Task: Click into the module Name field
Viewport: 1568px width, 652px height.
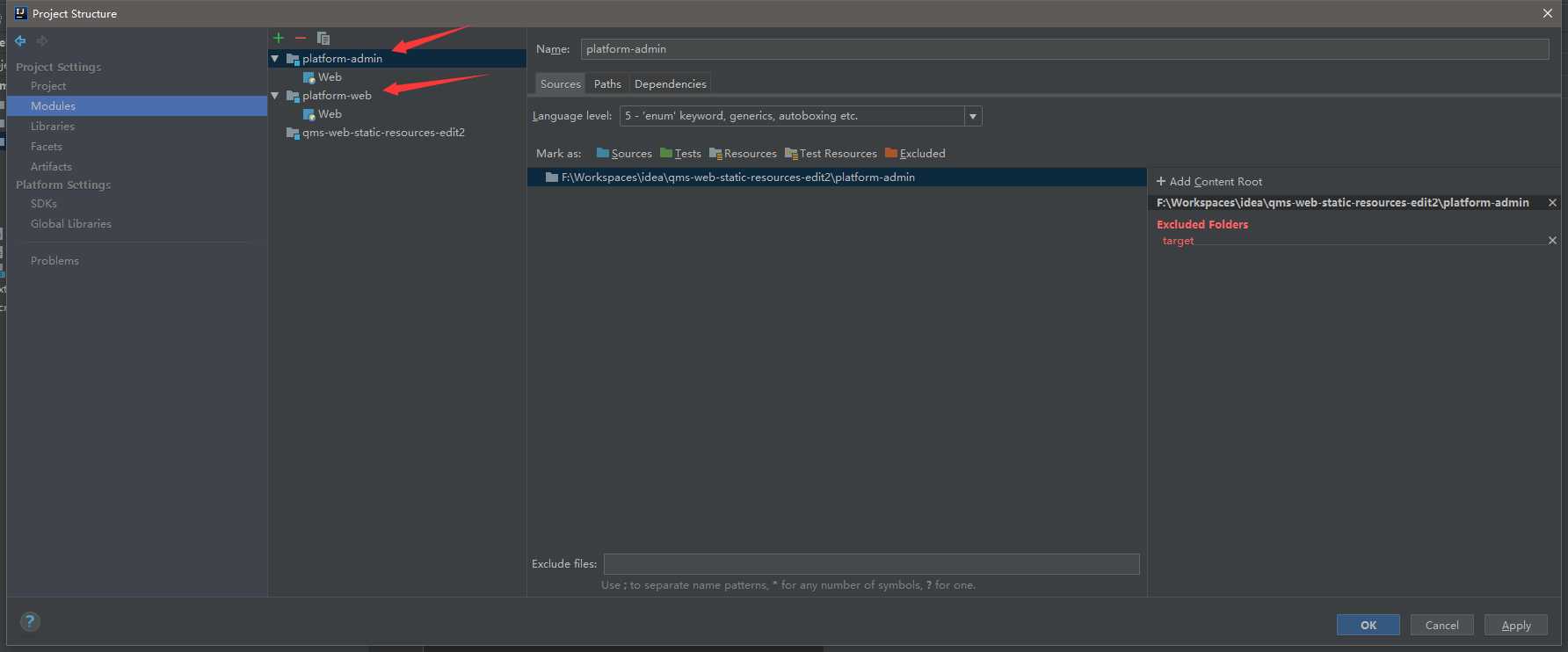Action: pos(1064,49)
